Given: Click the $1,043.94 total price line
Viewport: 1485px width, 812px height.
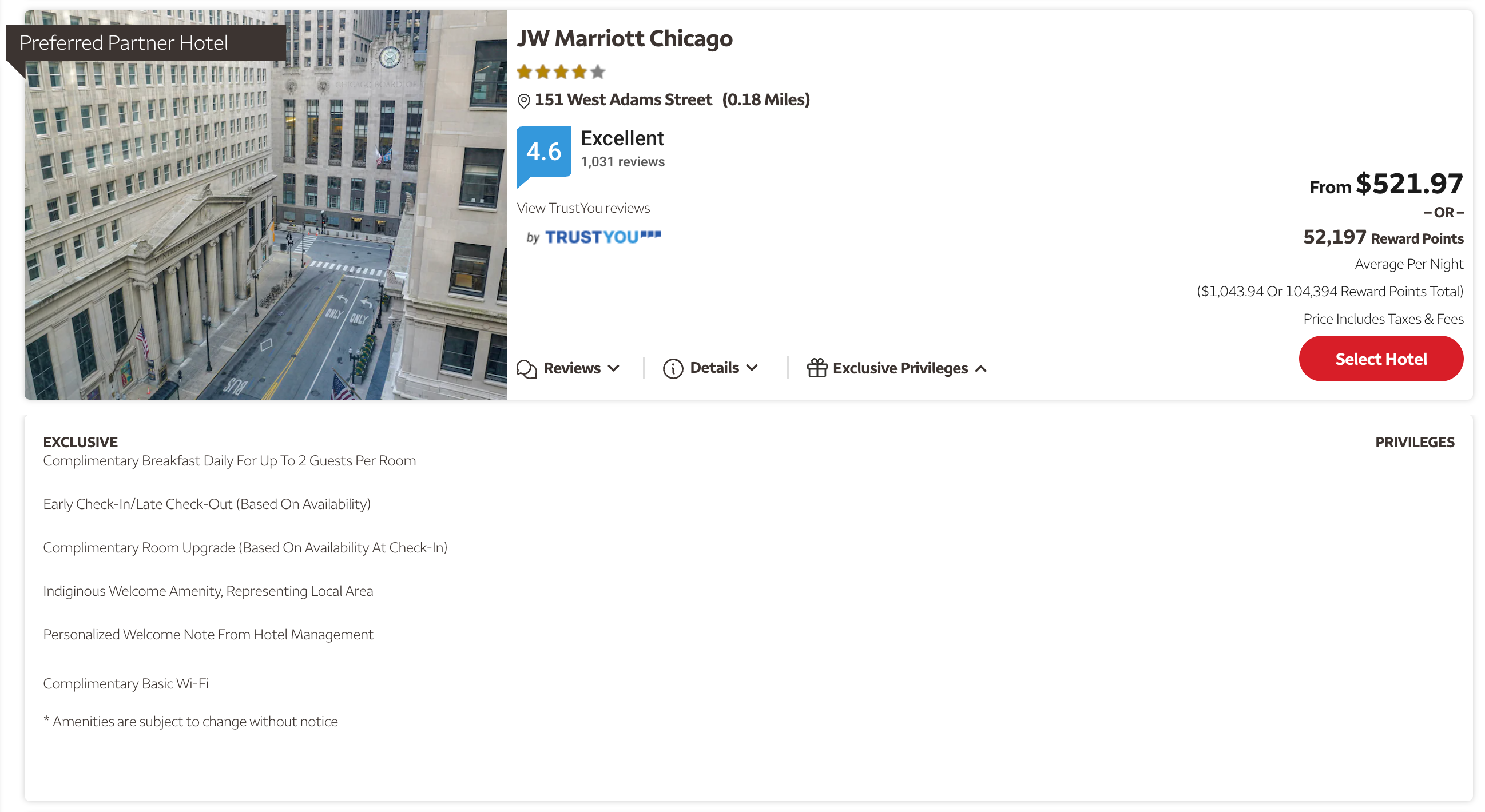Looking at the screenshot, I should (x=1330, y=292).
